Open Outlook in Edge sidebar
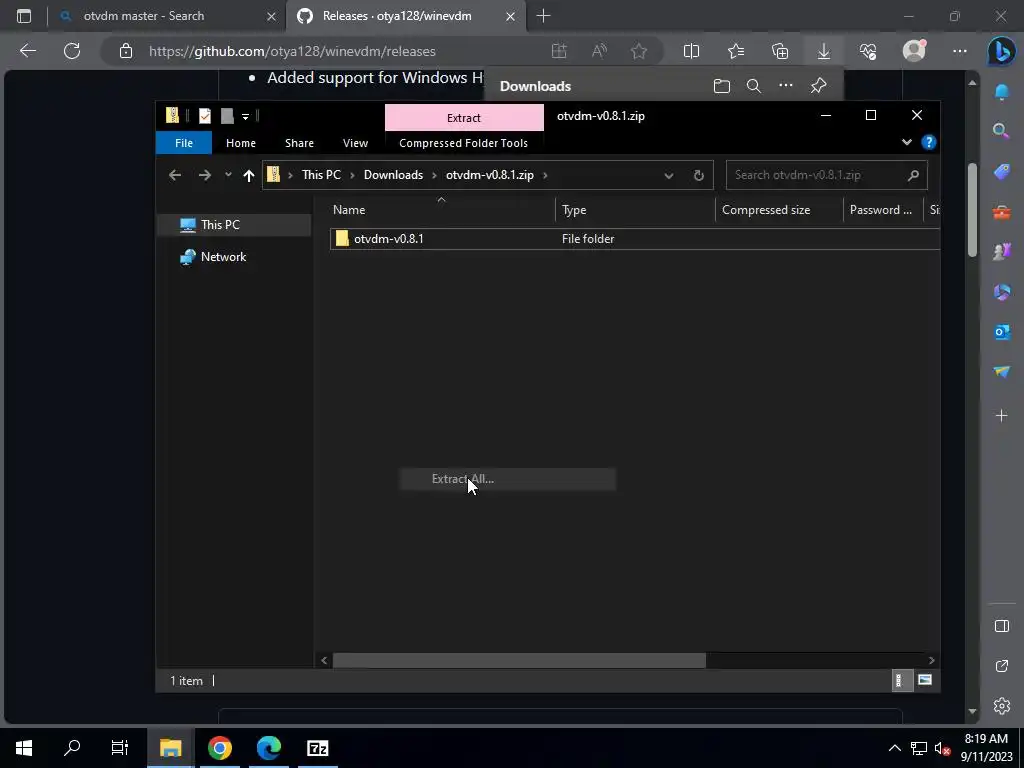Screen dimensions: 1024x768 point(1002,332)
